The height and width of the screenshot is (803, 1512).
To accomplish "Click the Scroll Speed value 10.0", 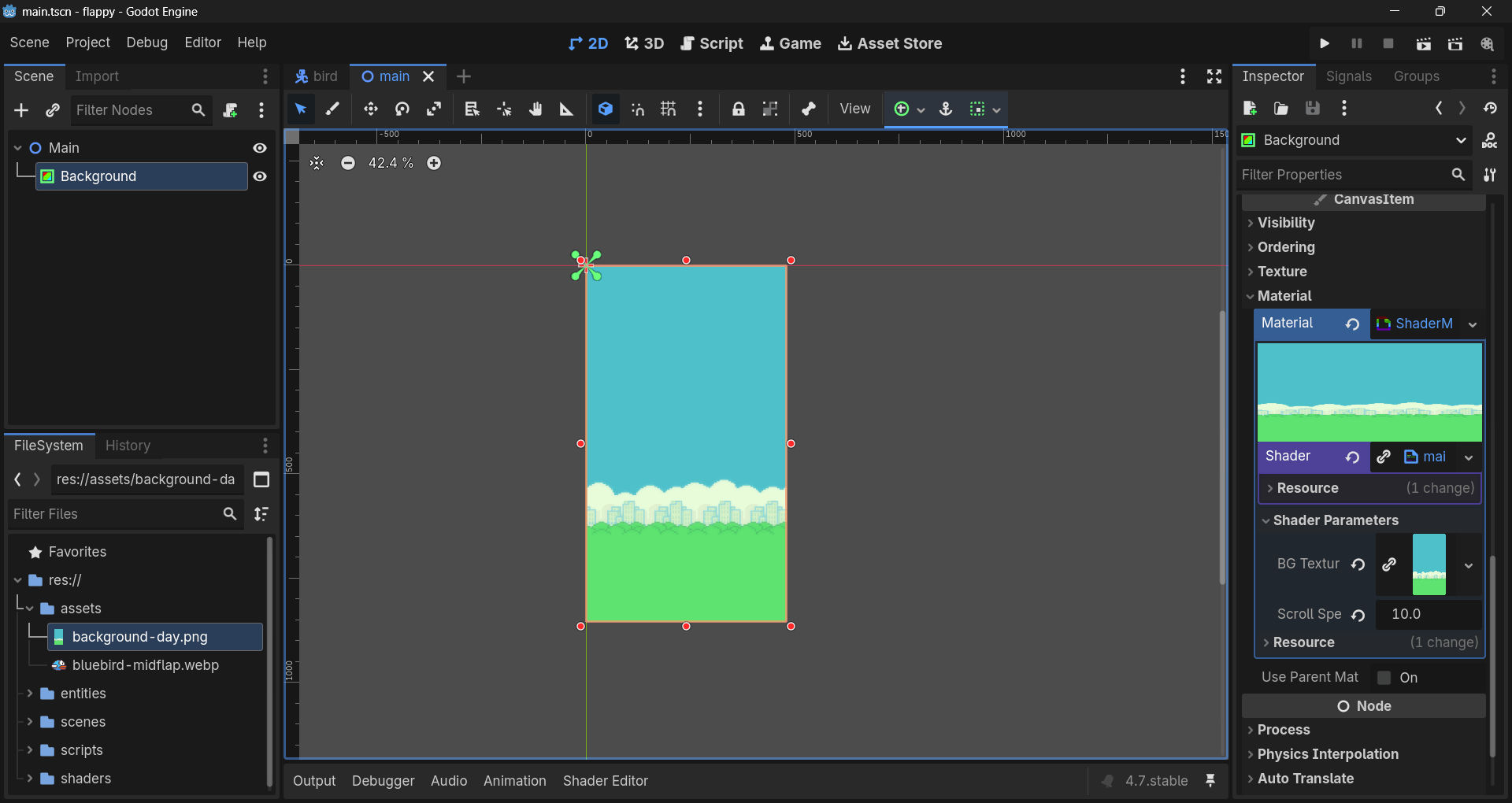I will click(1428, 614).
